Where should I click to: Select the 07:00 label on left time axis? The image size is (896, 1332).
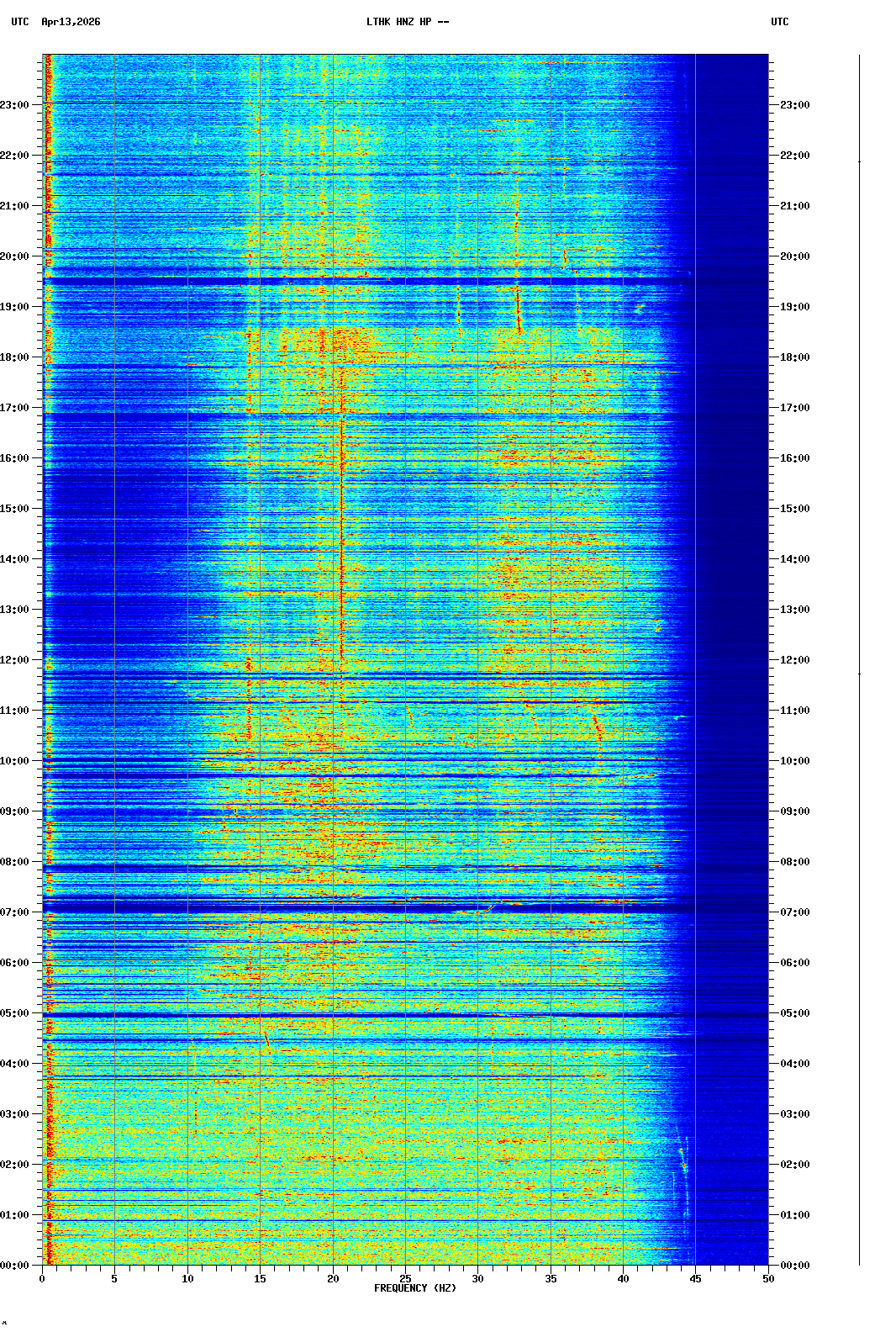(x=15, y=912)
